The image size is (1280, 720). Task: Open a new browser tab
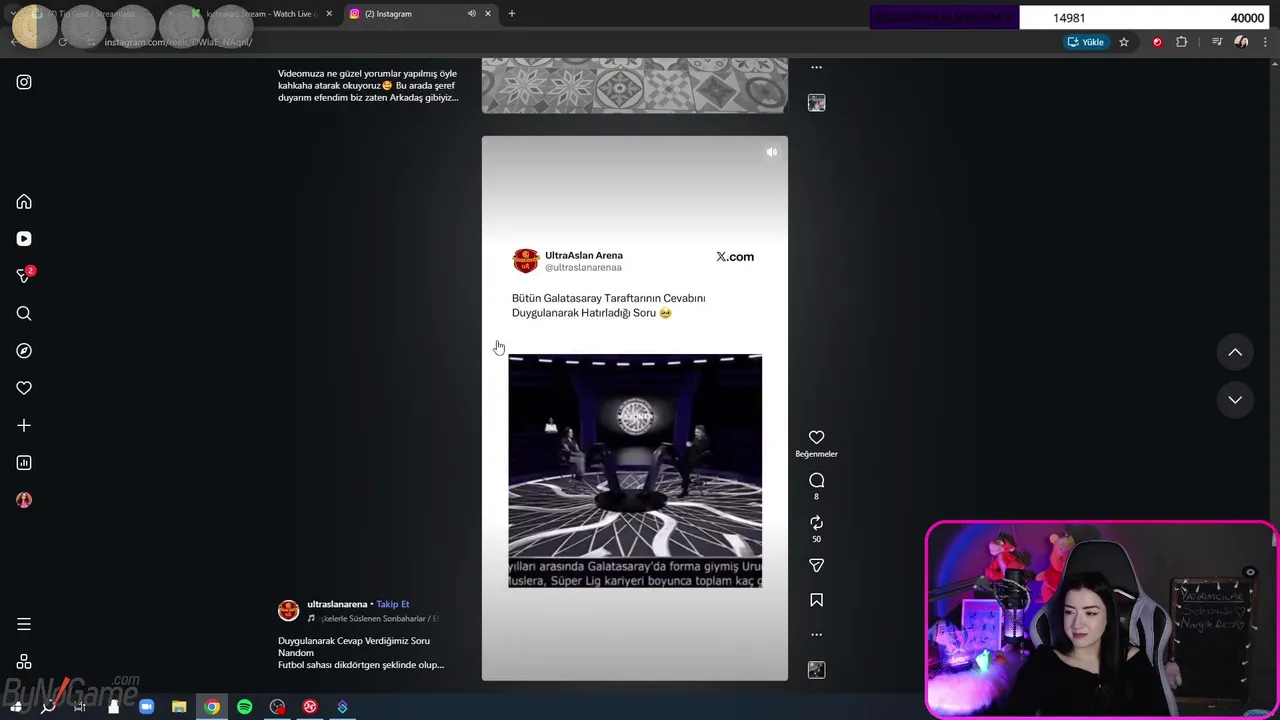(x=511, y=14)
